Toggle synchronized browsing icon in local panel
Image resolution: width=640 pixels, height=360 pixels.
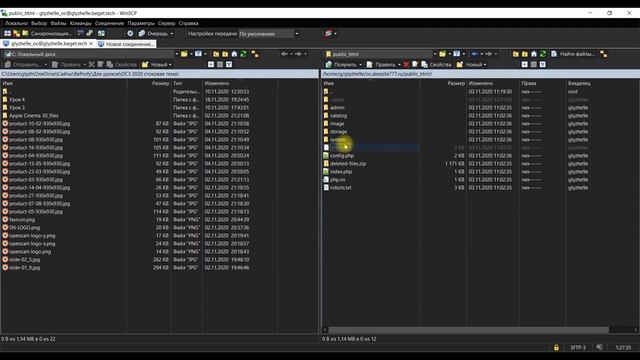pyautogui.click(x=255, y=54)
